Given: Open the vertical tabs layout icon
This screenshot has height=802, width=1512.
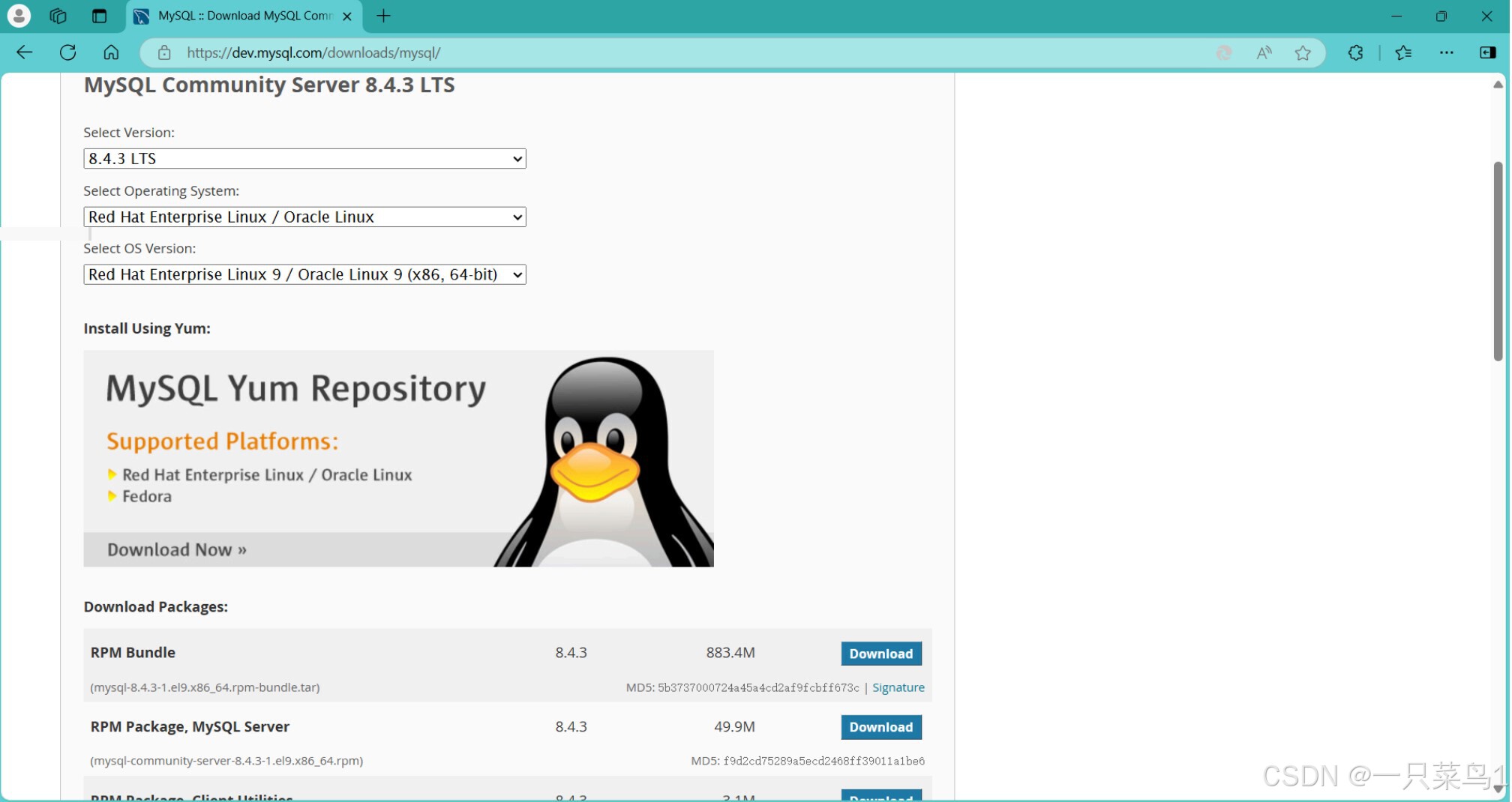Looking at the screenshot, I should (x=99, y=15).
